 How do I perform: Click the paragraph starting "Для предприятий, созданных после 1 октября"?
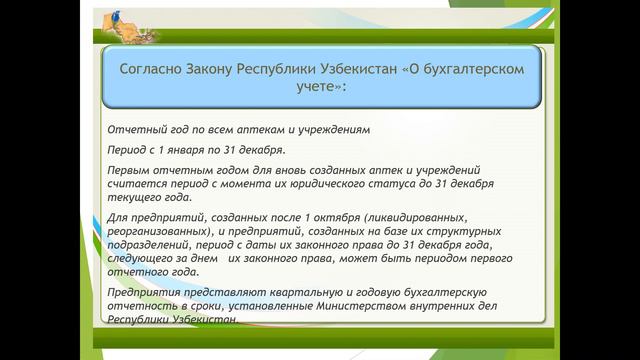[x=310, y=244]
